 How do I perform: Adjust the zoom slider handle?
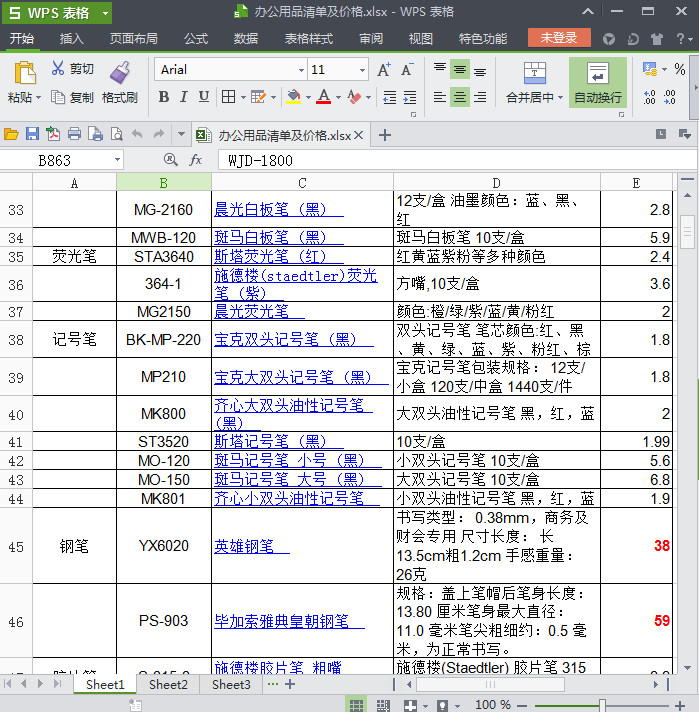602,705
